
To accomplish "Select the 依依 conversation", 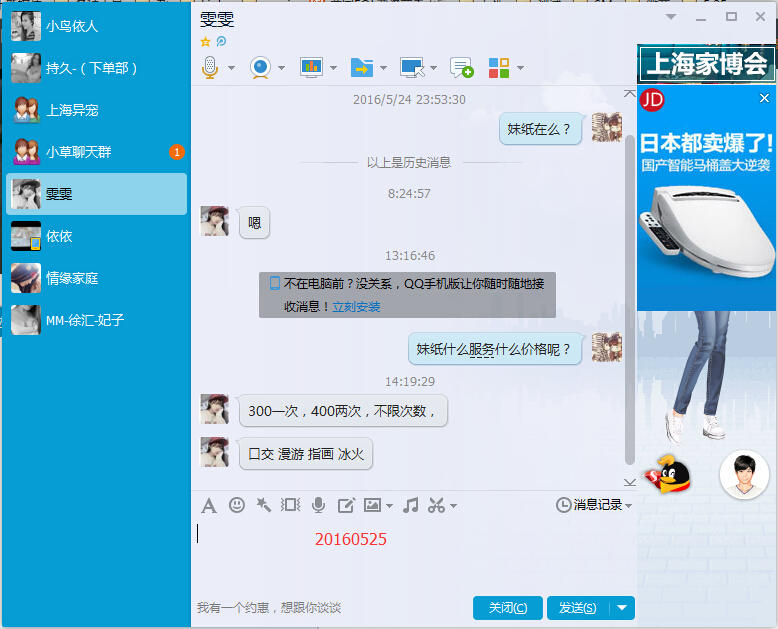I will [x=96, y=236].
